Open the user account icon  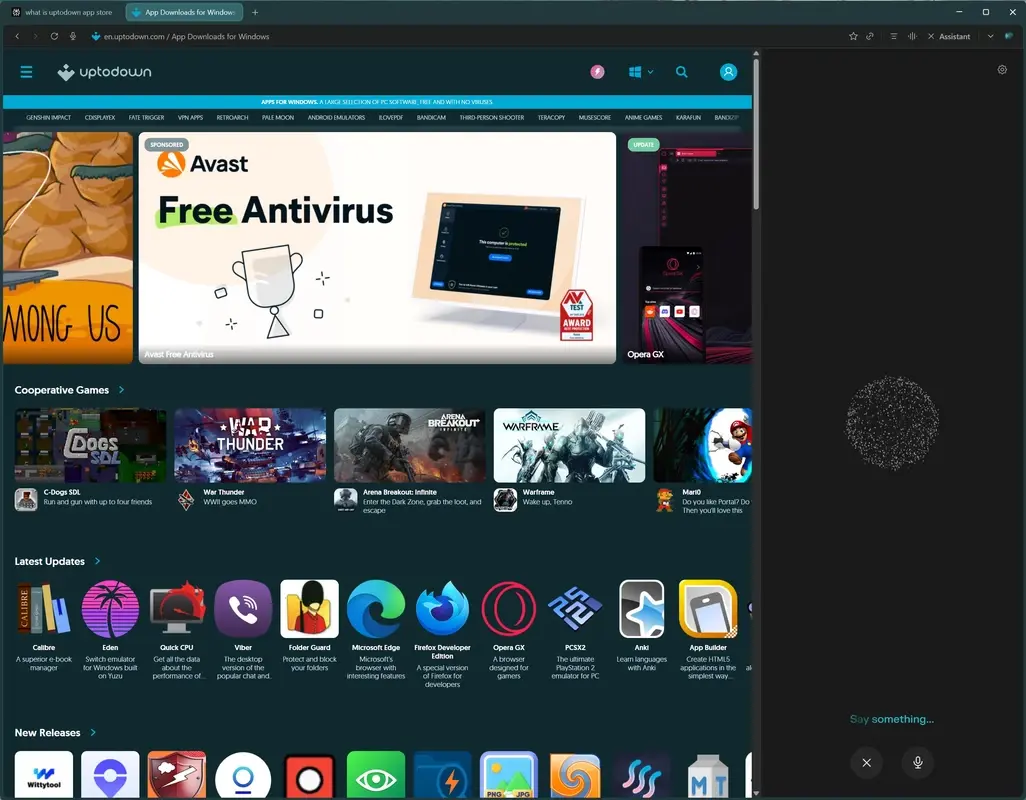pos(728,72)
